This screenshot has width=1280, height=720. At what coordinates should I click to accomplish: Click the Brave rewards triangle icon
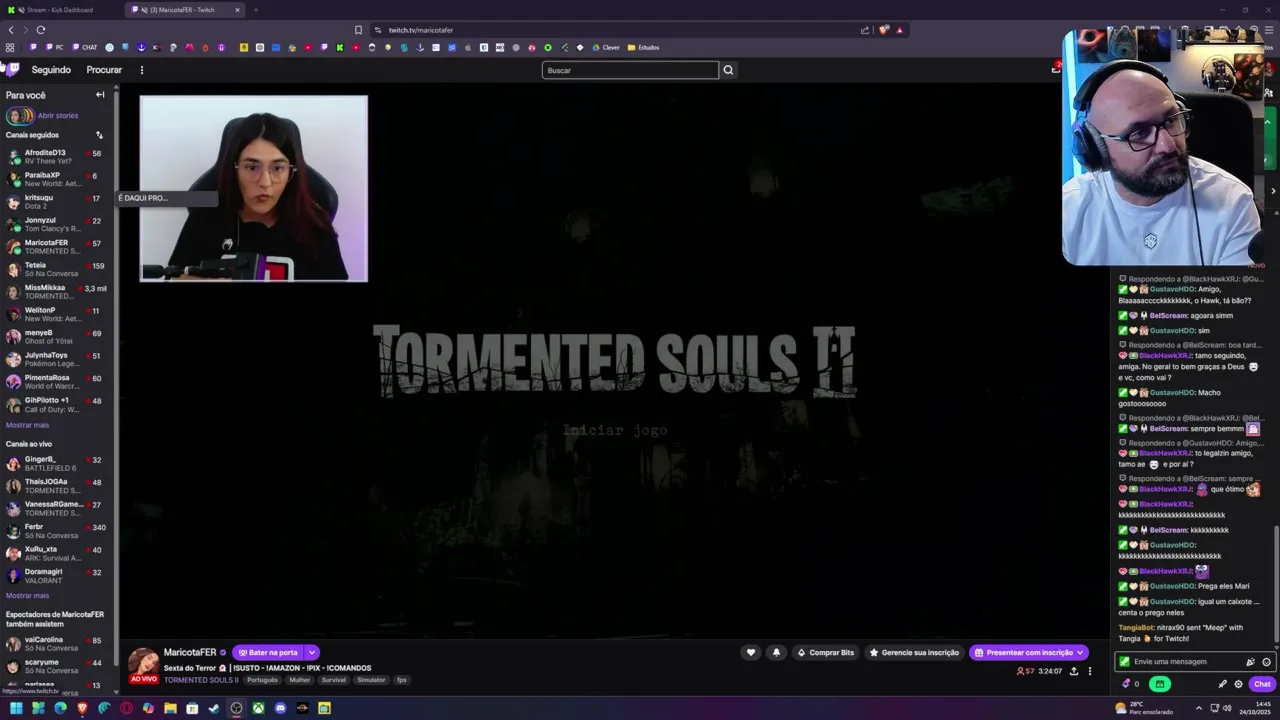click(x=899, y=30)
